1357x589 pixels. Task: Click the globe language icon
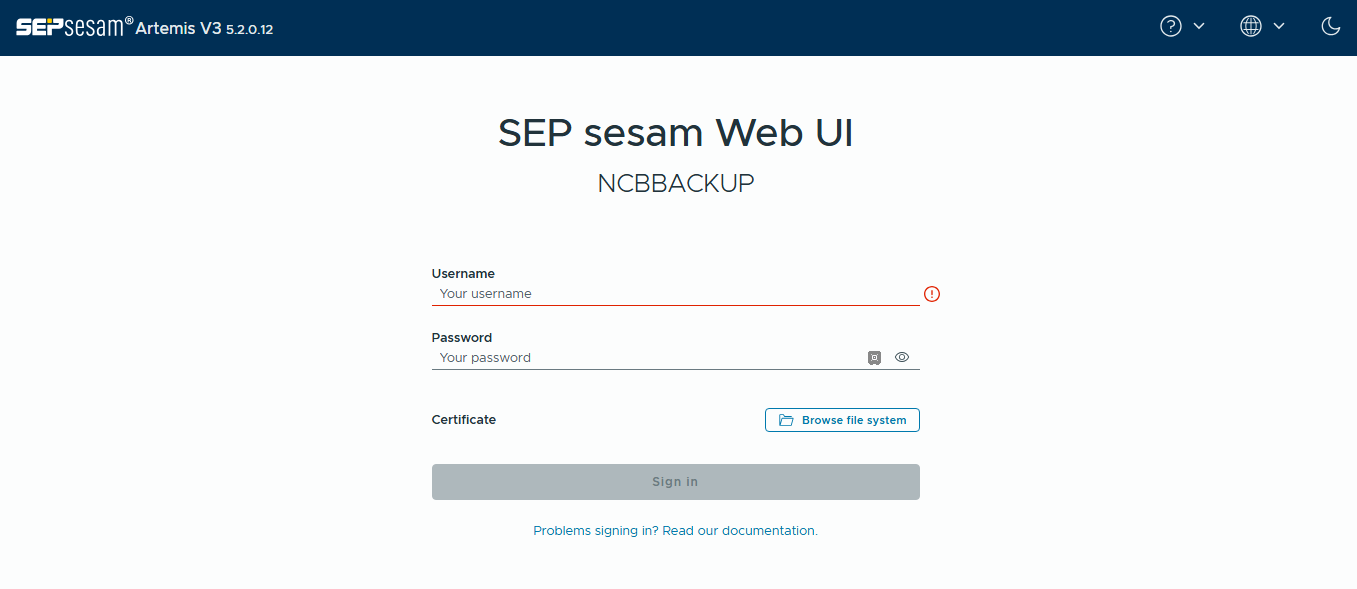tap(1251, 27)
